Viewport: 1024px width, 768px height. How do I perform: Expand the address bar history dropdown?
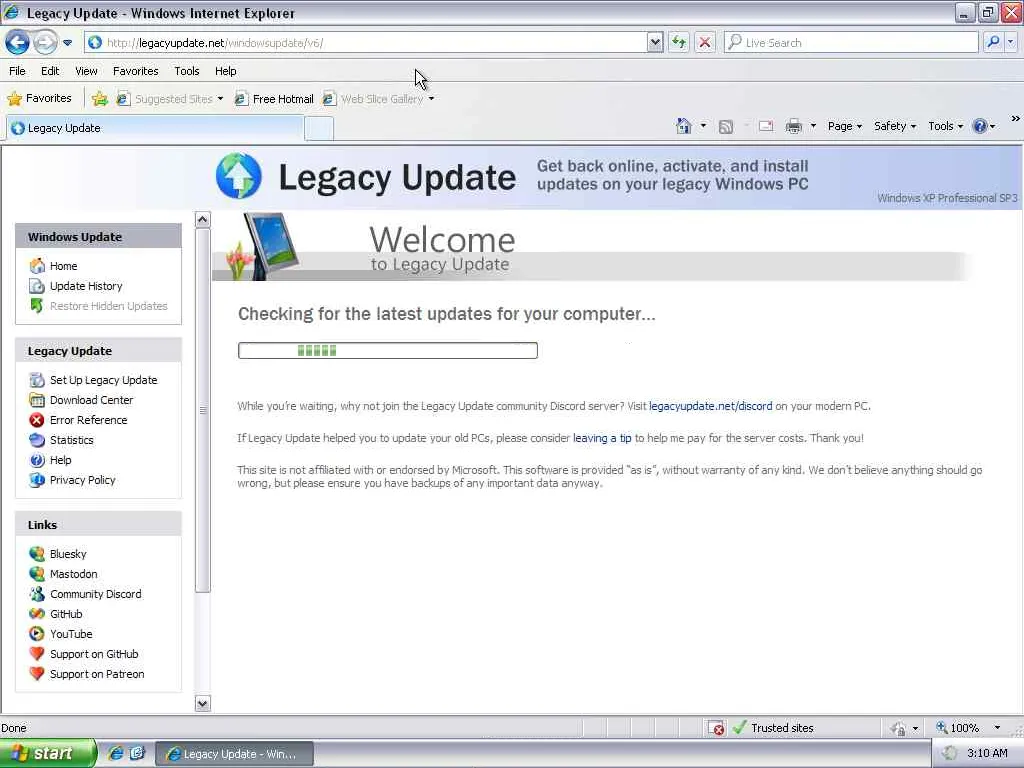click(655, 42)
